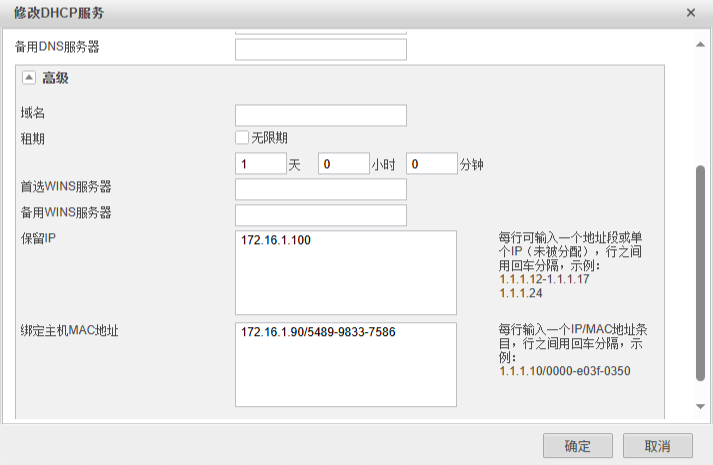Click the 保留IP text area
This screenshot has height=465, width=713.
tap(346, 272)
